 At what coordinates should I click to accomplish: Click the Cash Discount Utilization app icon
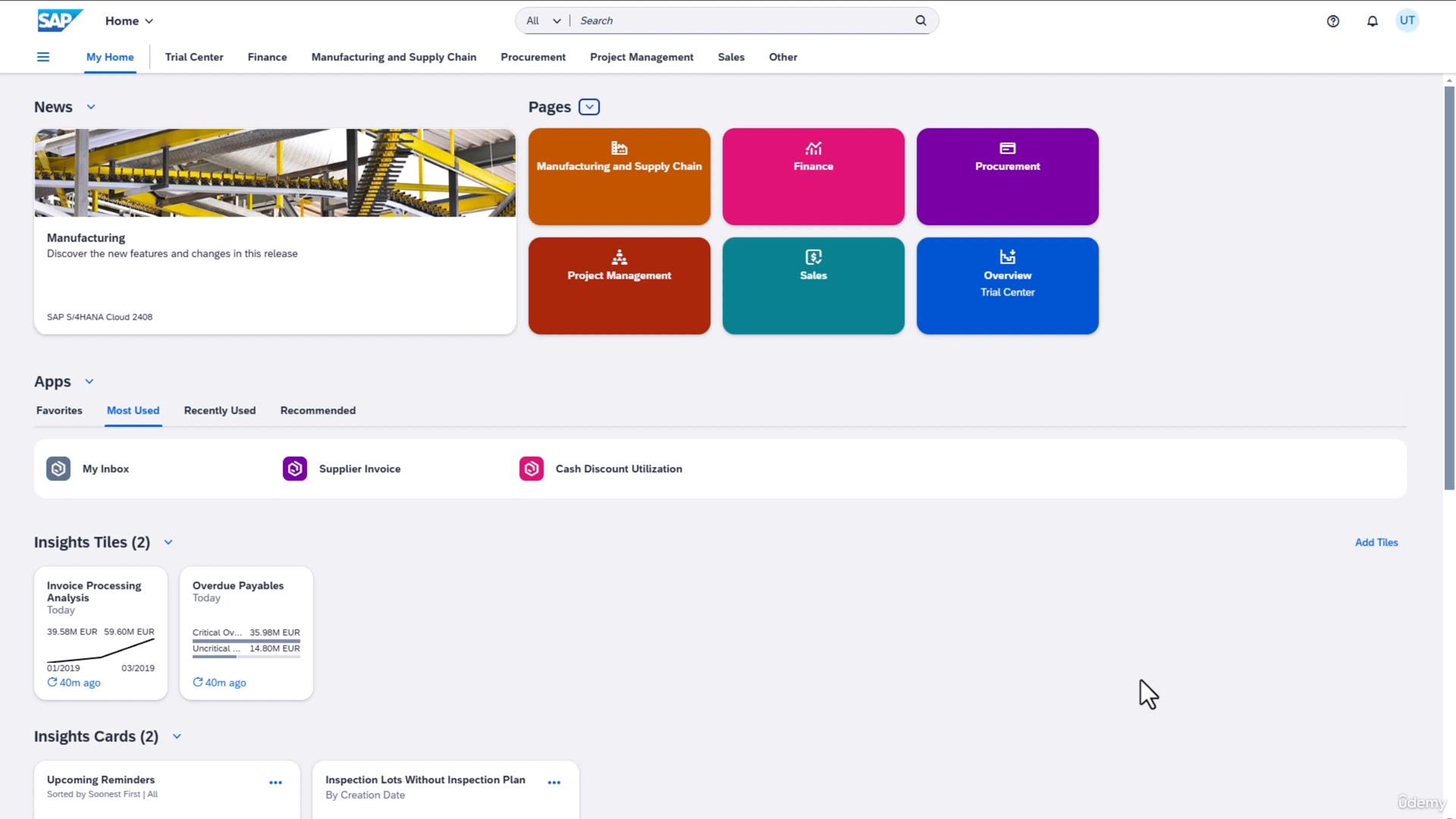tap(532, 469)
